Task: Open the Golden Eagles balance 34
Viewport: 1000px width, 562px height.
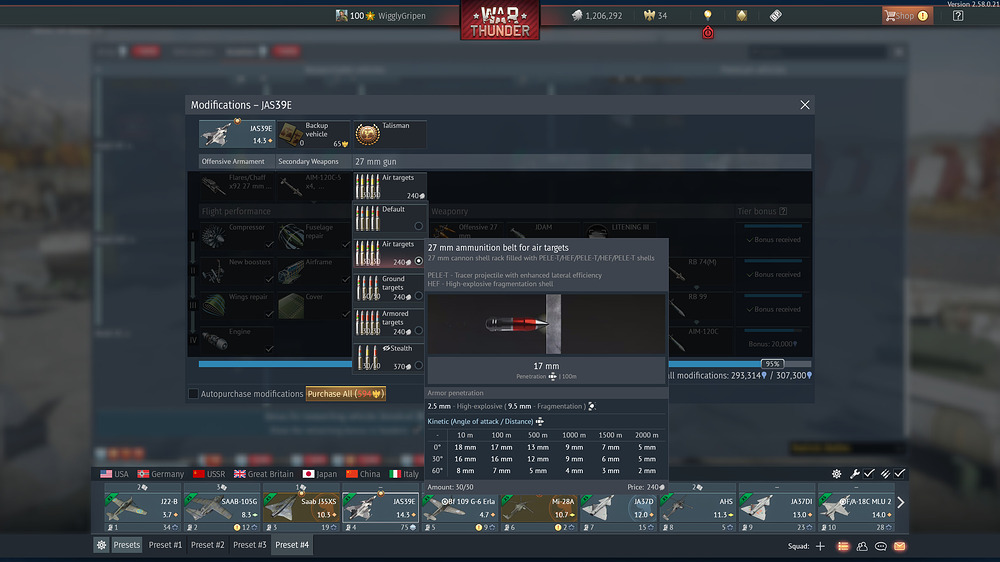Action: pyautogui.click(x=656, y=15)
